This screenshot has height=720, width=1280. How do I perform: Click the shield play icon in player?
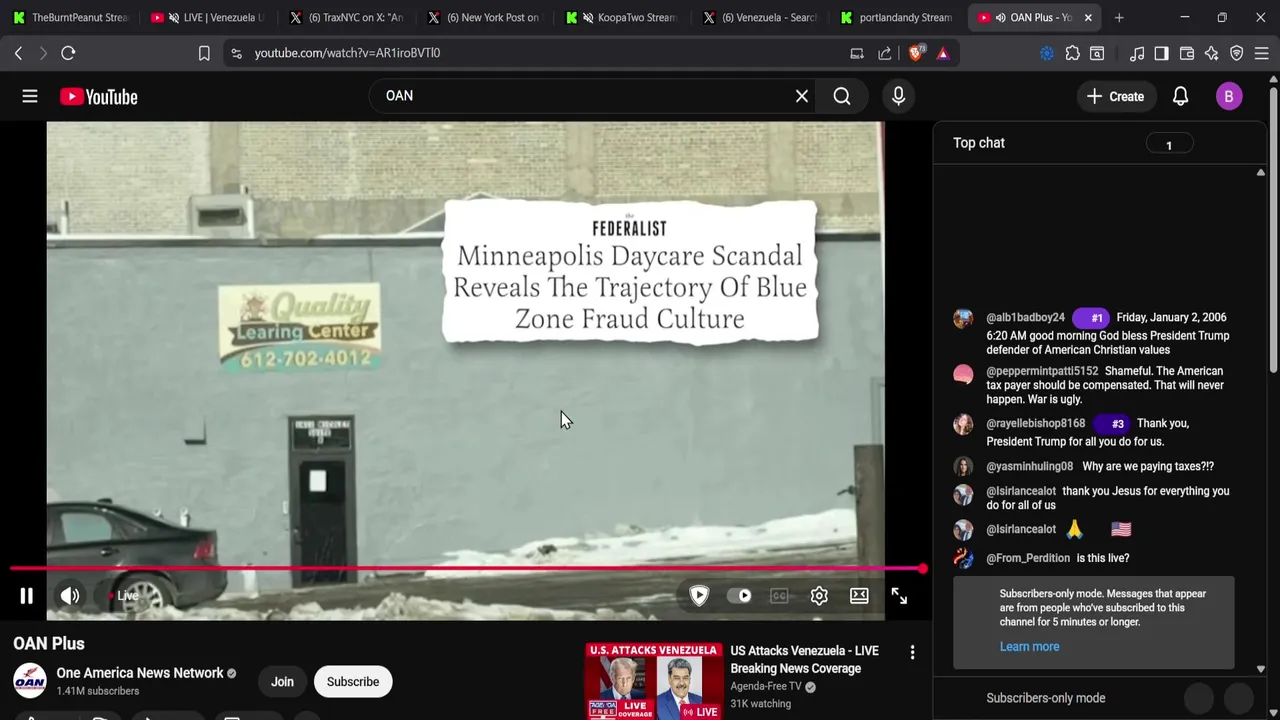click(699, 596)
